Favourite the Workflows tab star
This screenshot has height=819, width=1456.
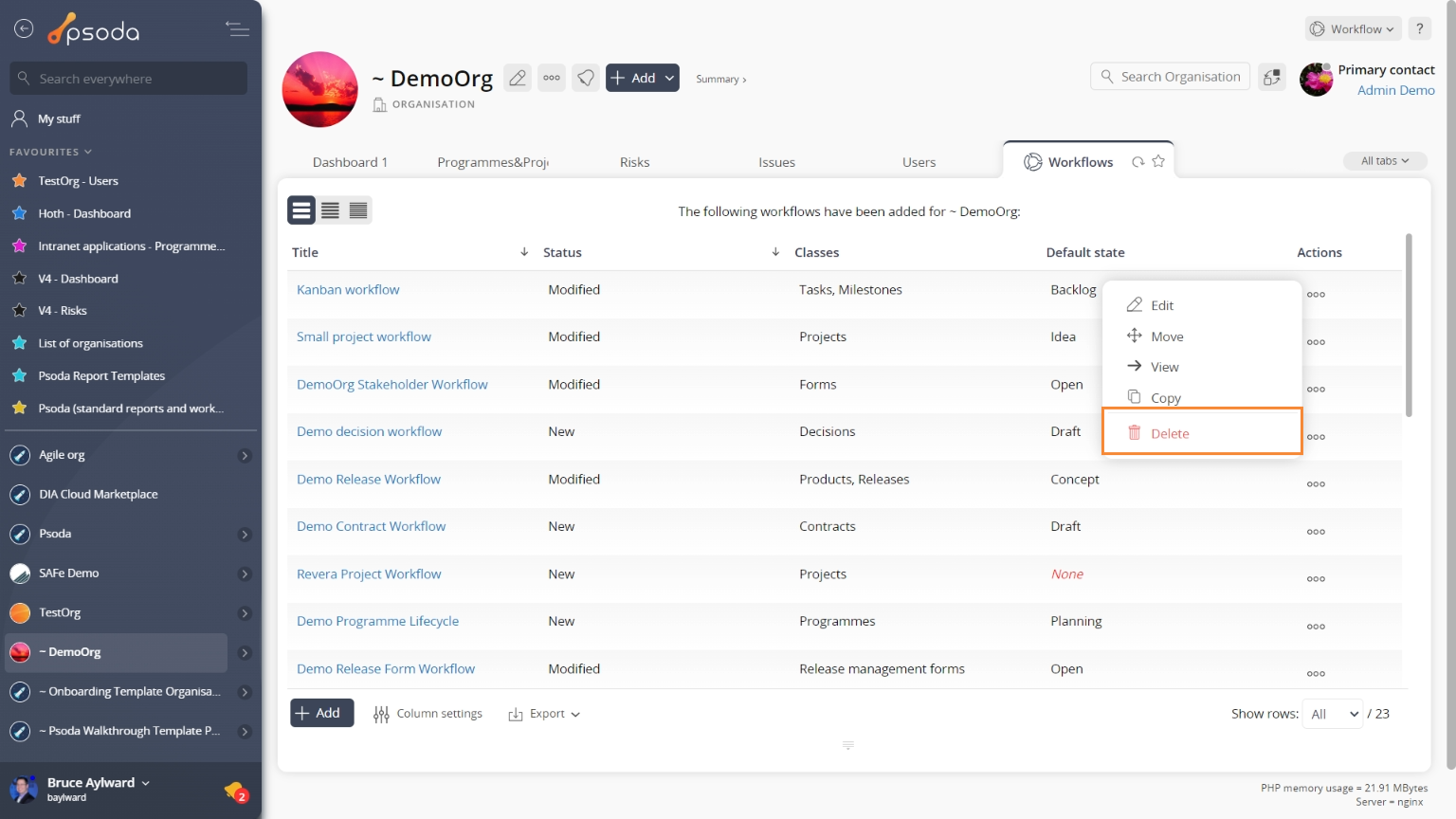click(1158, 162)
